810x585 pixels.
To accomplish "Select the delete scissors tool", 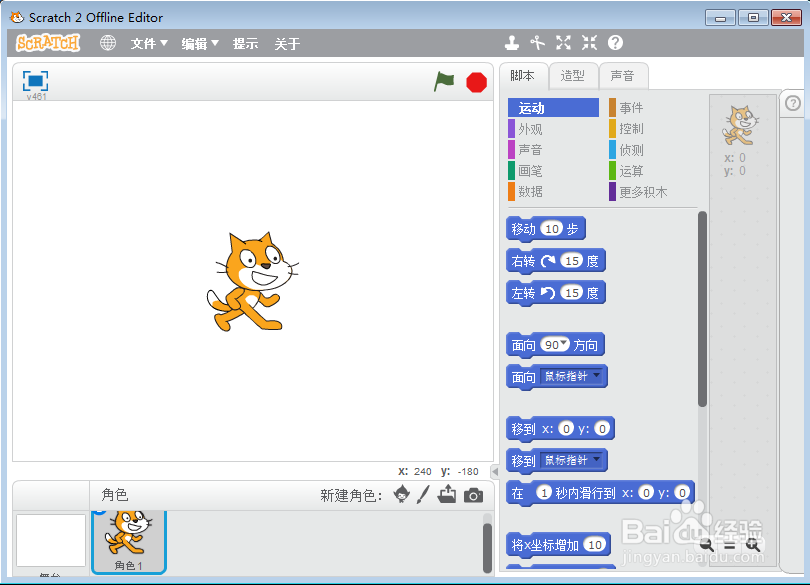I will click(537, 43).
